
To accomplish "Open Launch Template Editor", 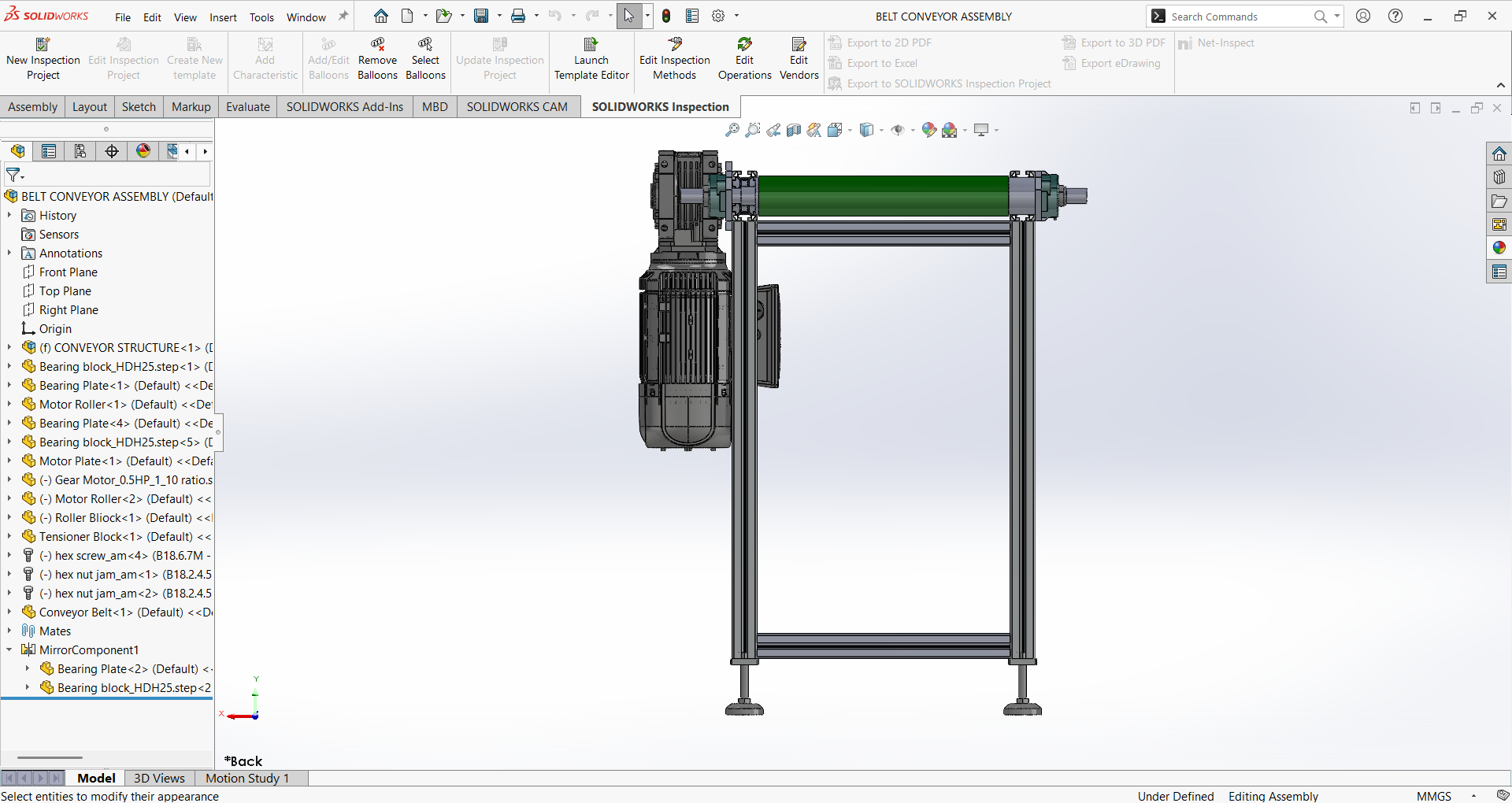I will (x=591, y=59).
